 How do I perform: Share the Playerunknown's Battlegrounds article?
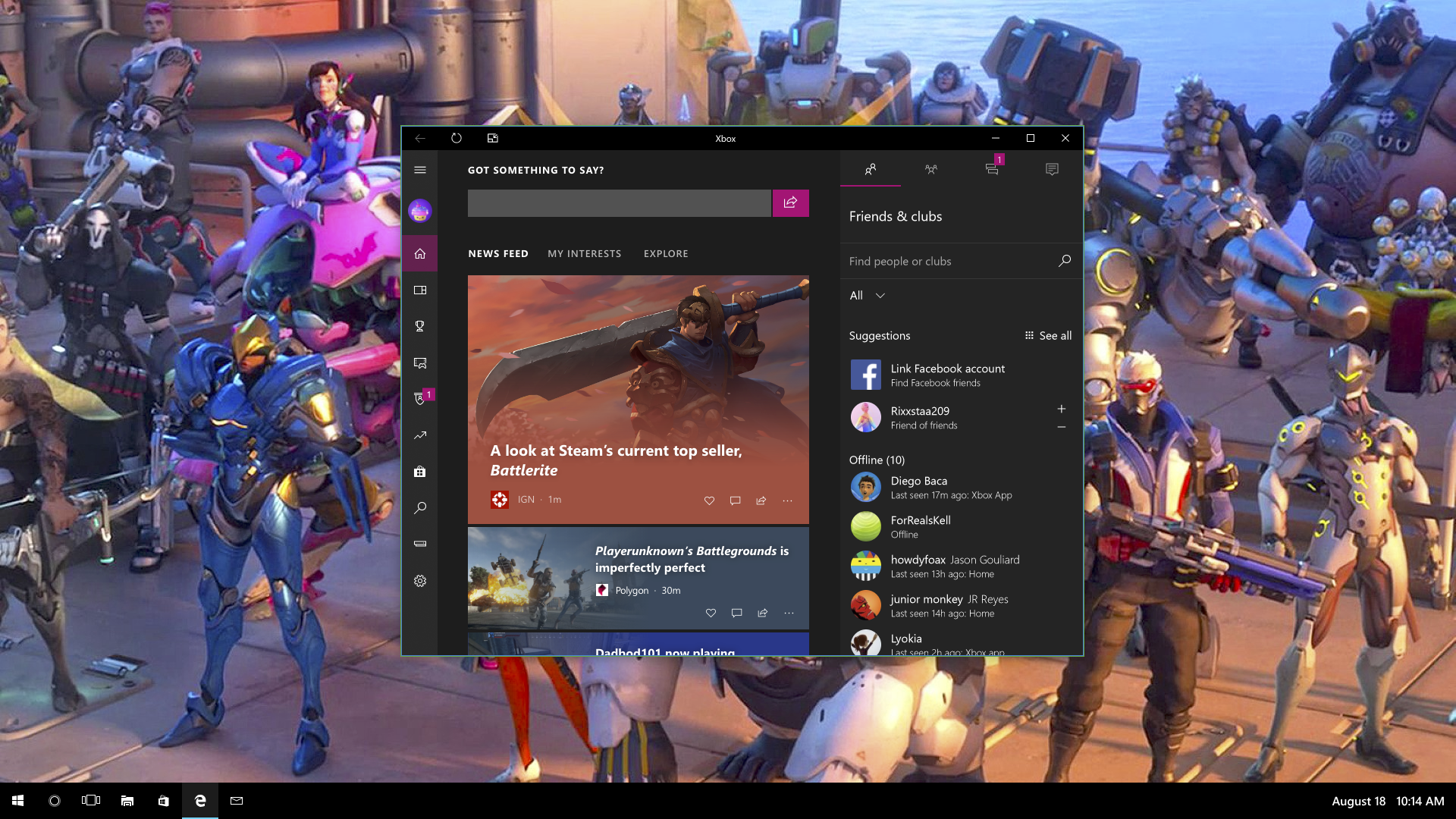click(763, 613)
